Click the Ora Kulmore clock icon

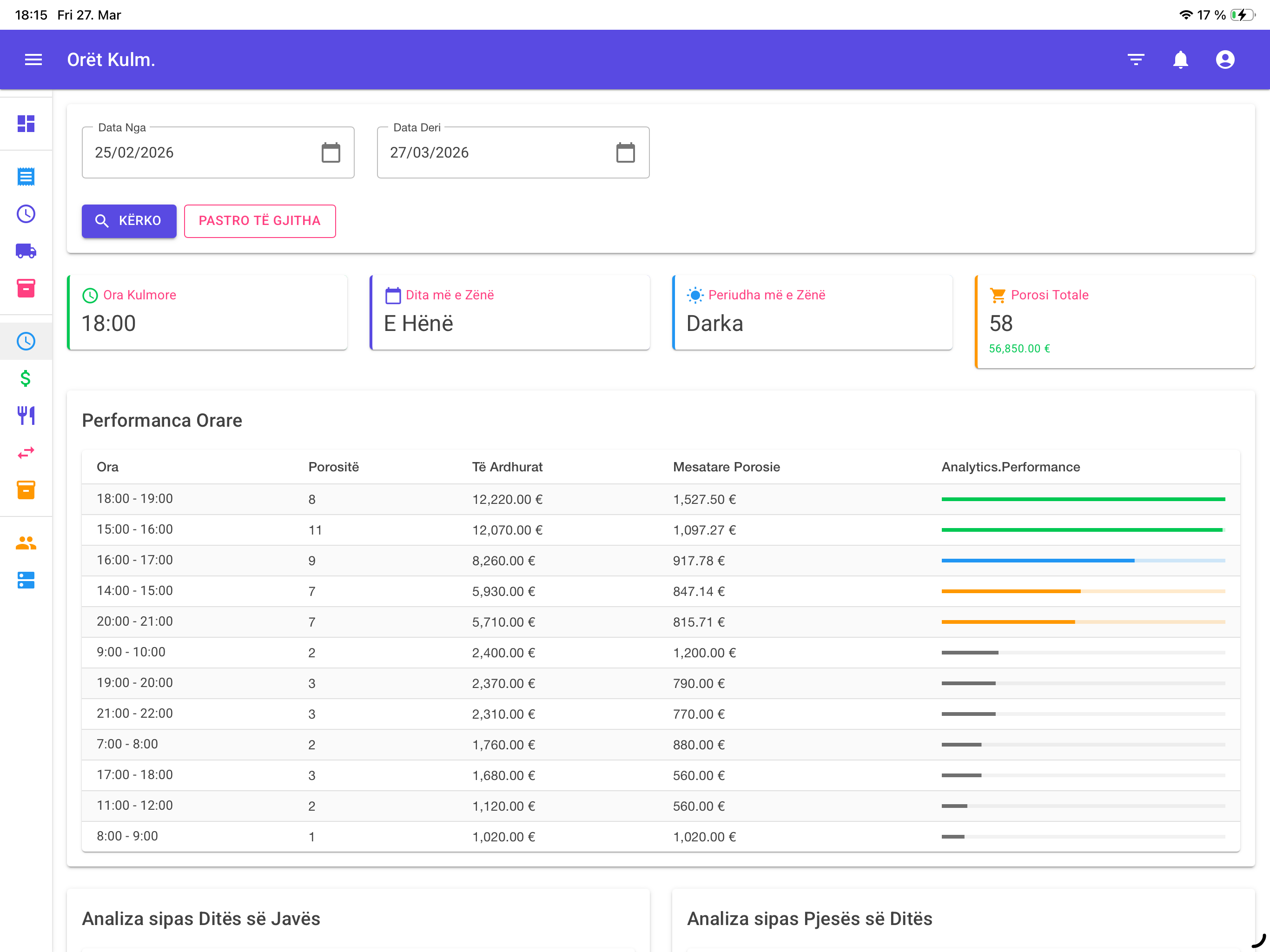(x=90, y=296)
